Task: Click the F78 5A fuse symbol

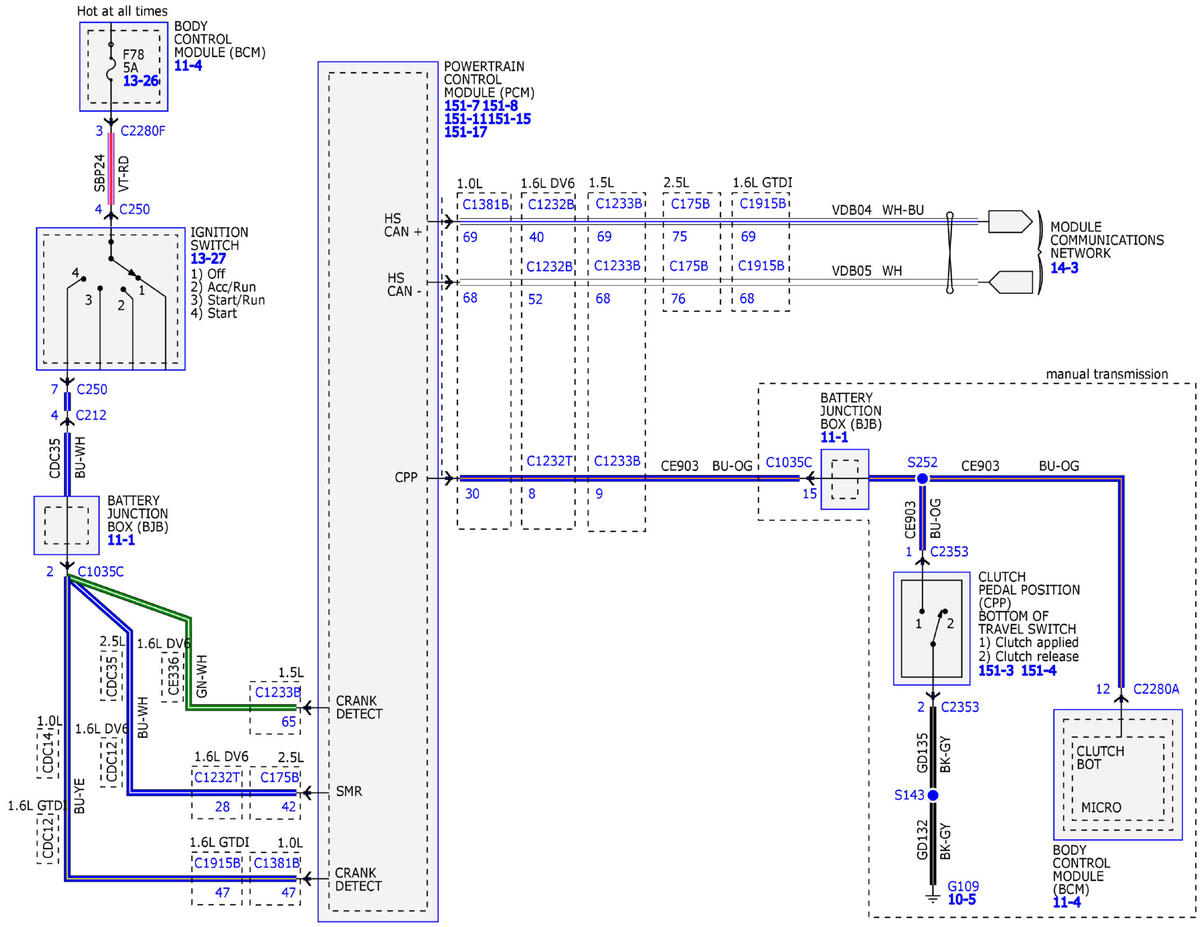Action: (x=111, y=67)
